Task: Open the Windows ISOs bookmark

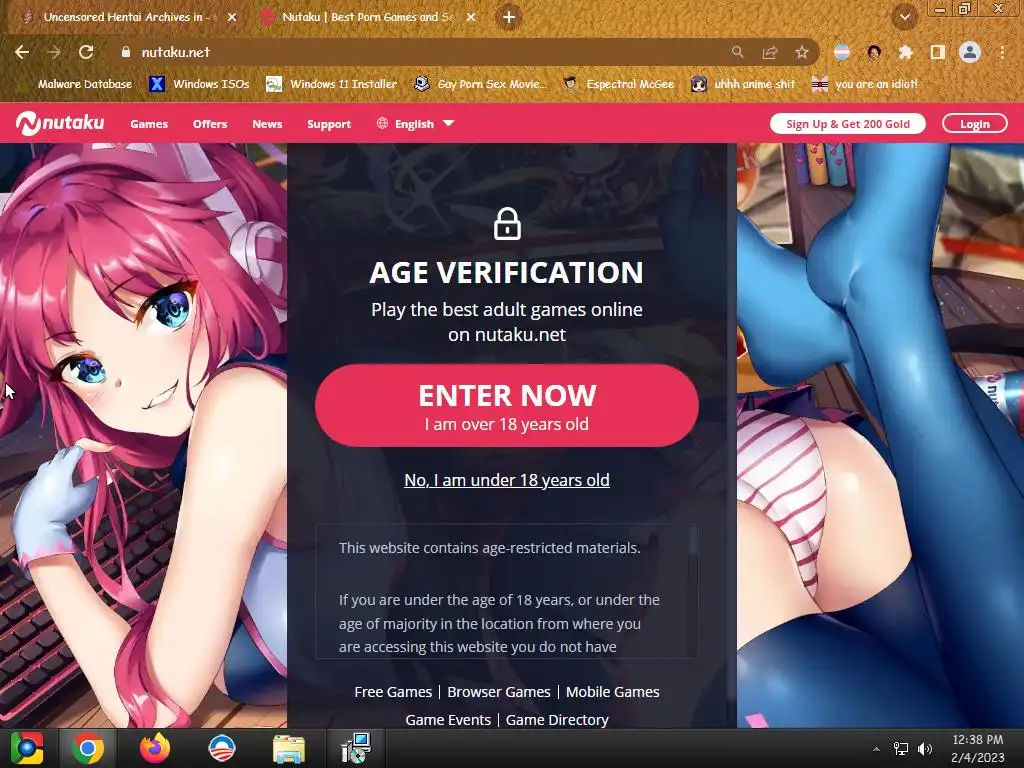Action: click(199, 84)
